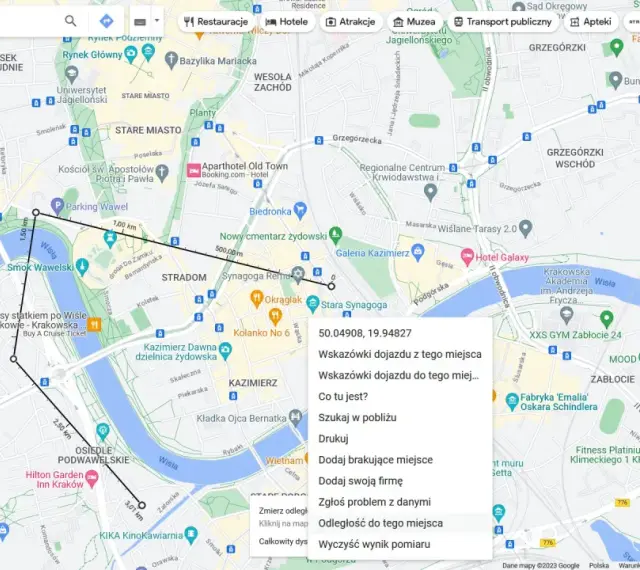The height and width of the screenshot is (570, 640).
Task: Click the Rynek Główny camera pin
Action: point(131,54)
